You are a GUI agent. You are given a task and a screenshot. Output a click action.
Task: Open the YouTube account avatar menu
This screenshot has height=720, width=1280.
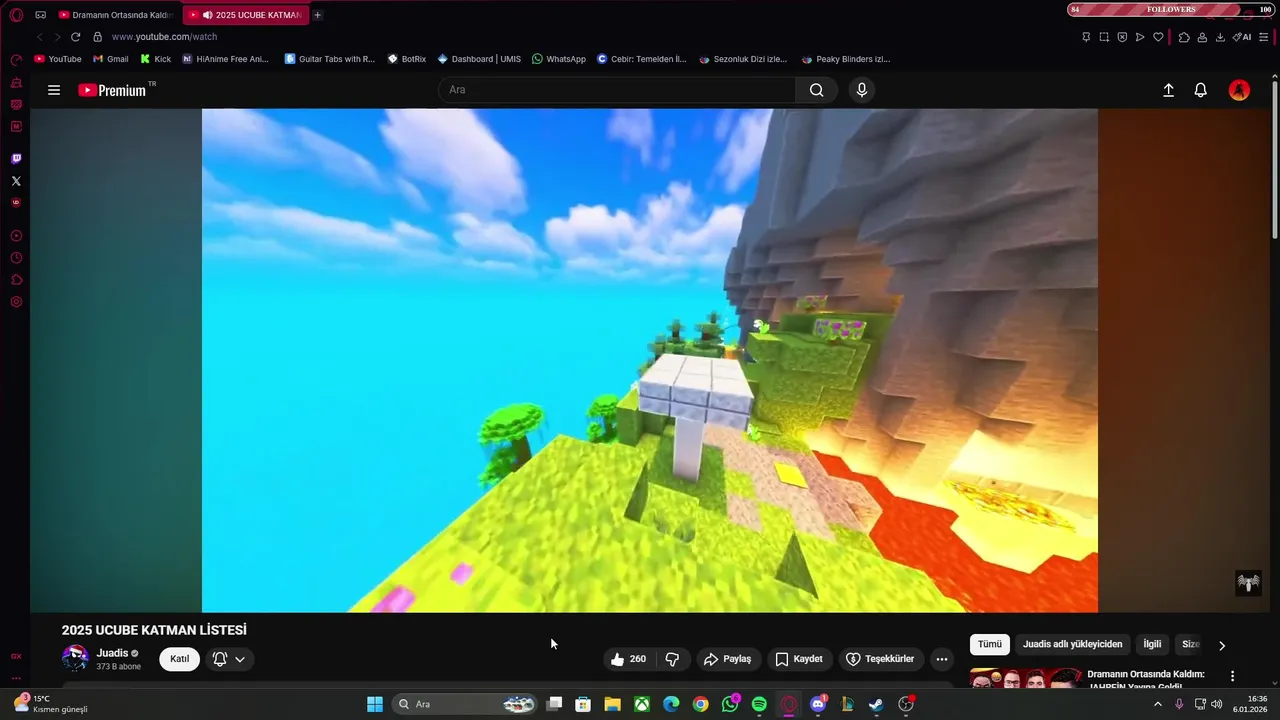(x=1239, y=90)
